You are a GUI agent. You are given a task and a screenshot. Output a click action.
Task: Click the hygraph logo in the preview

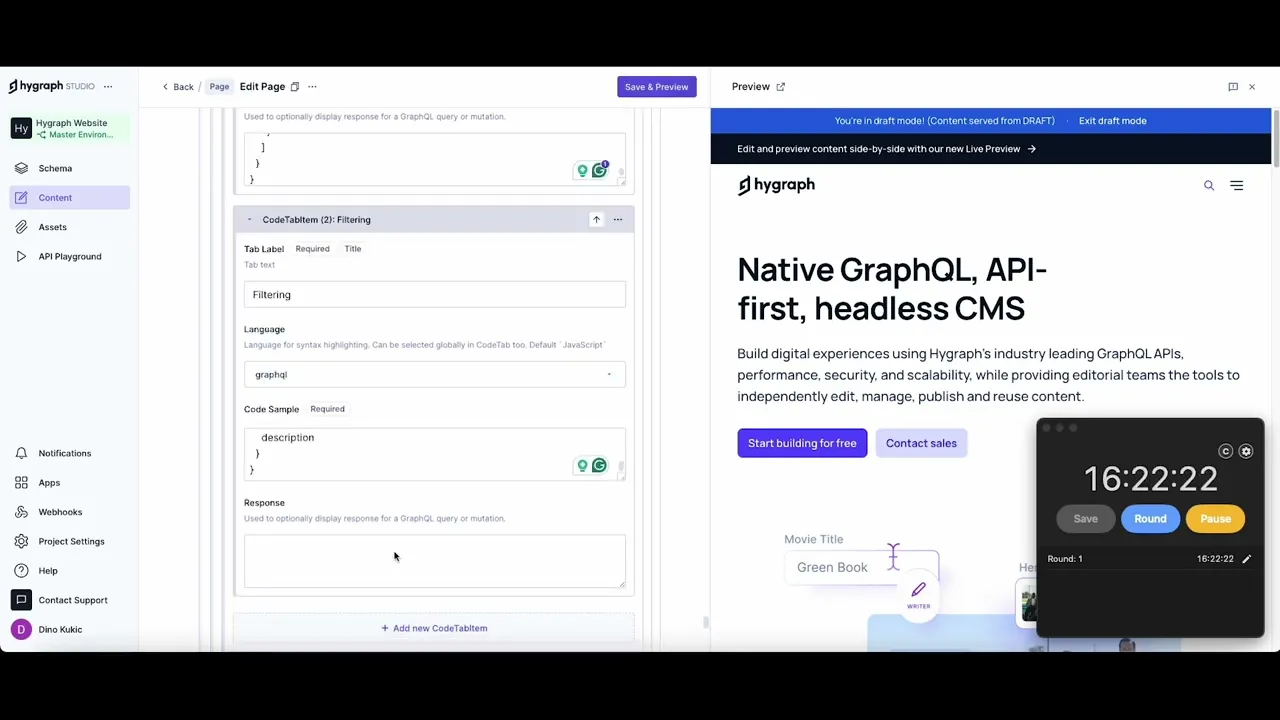click(x=776, y=185)
